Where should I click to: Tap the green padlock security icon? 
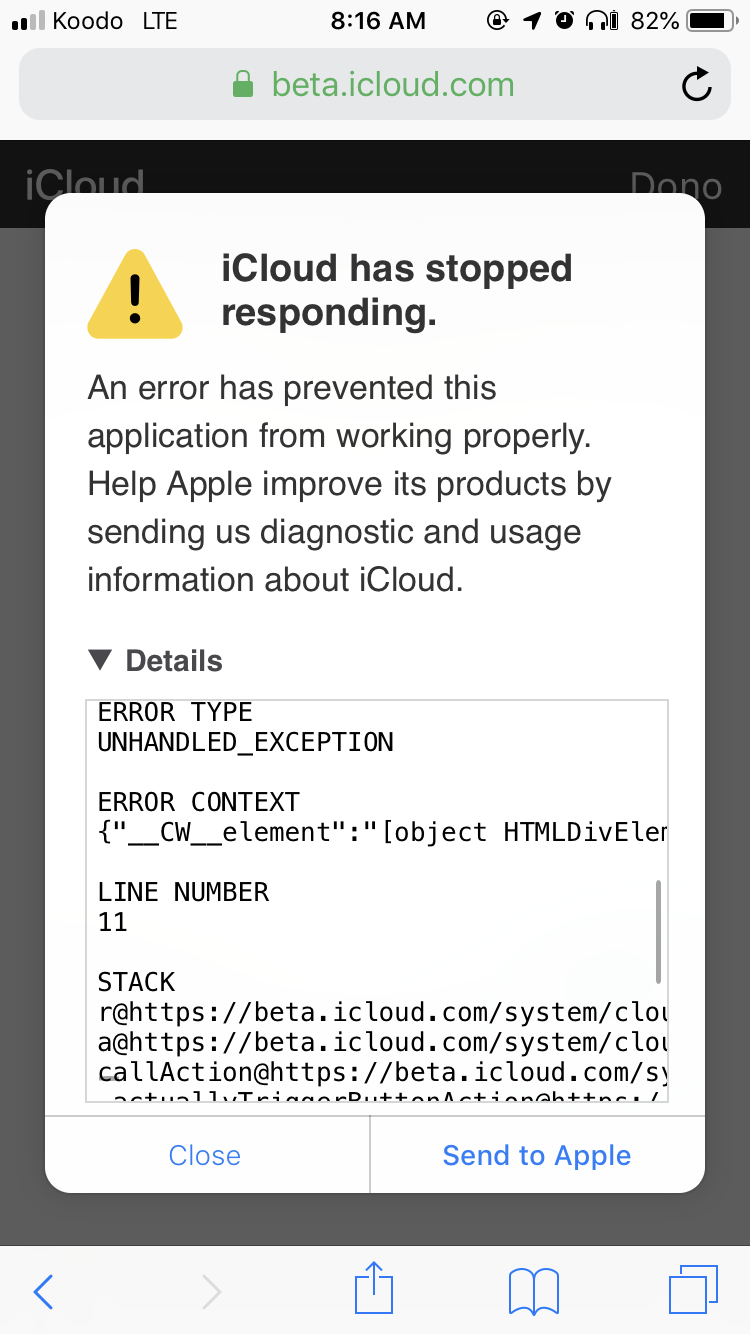tap(243, 84)
